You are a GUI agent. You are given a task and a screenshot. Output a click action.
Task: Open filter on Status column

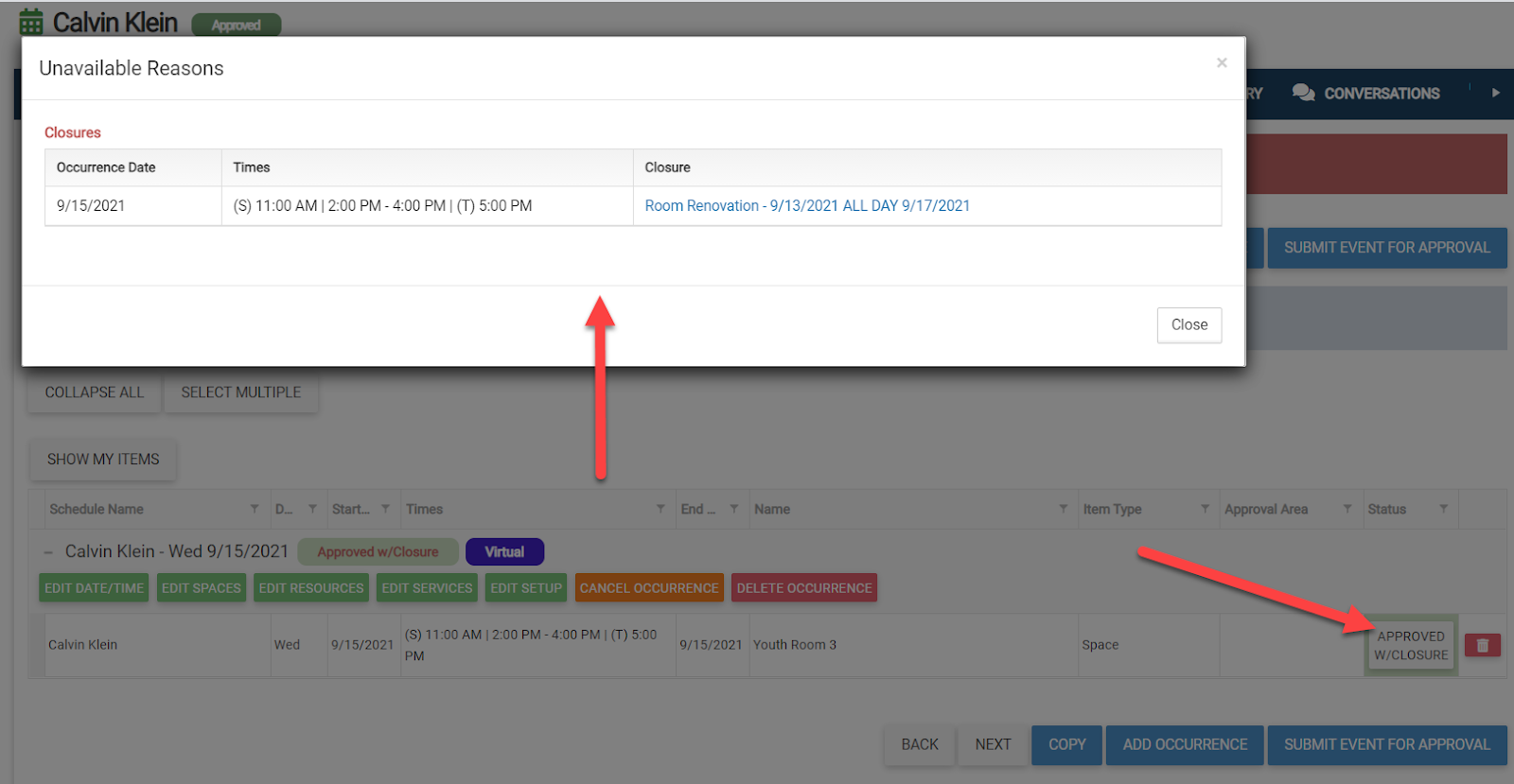click(x=1443, y=509)
